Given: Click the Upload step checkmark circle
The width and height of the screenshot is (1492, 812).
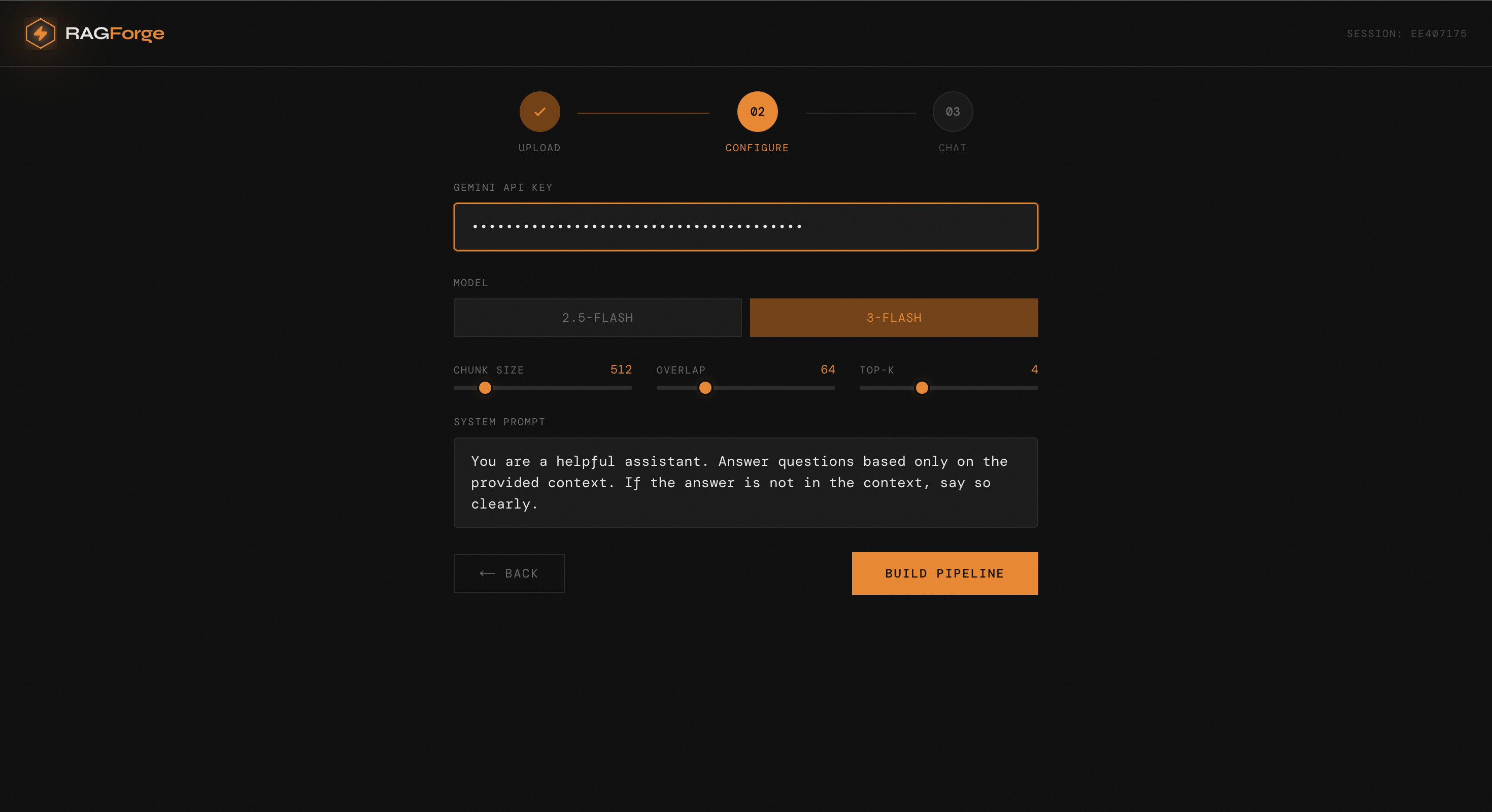Looking at the screenshot, I should (x=539, y=112).
